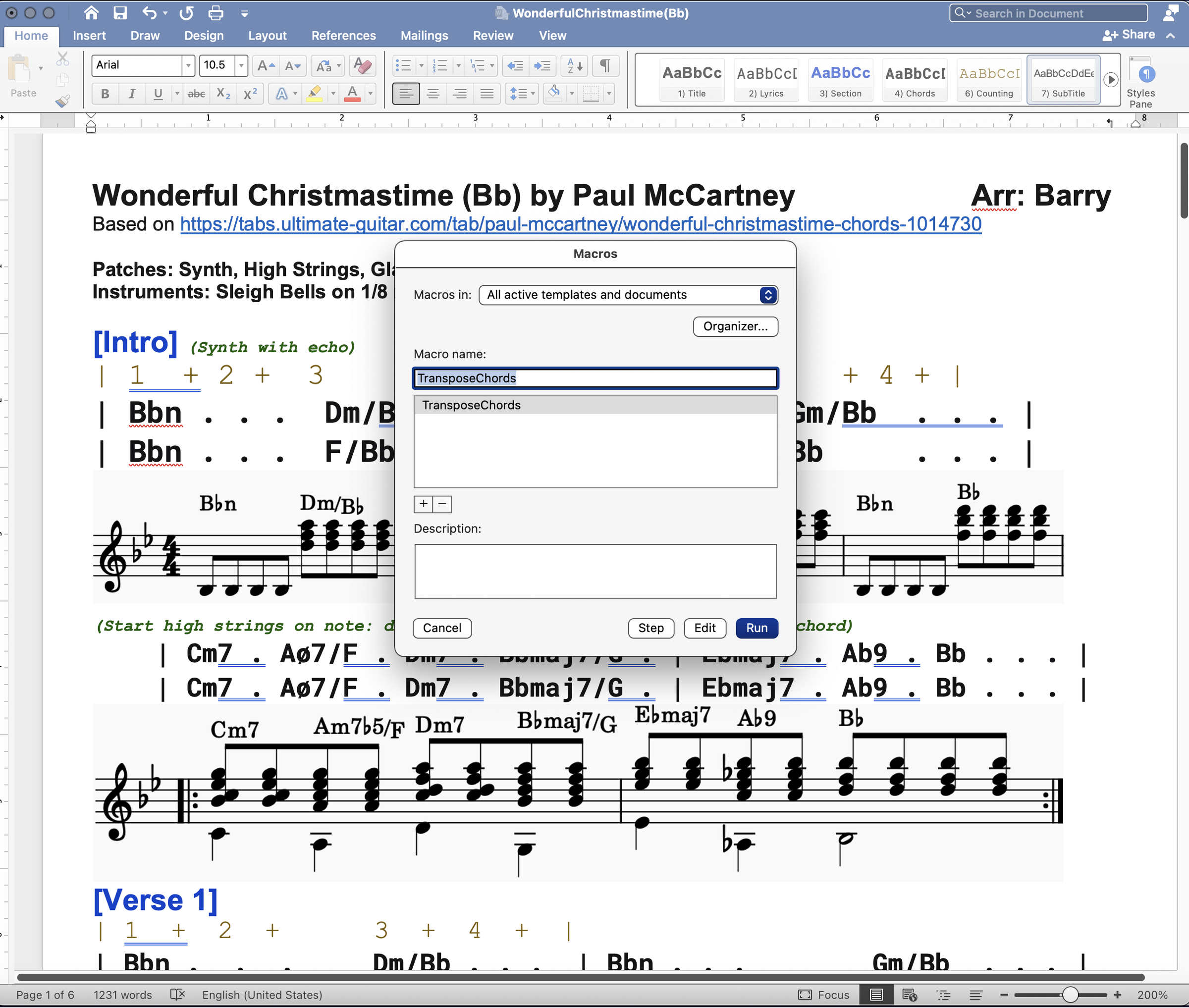1189x1008 pixels.
Task: Enable Focus mode in status bar
Action: tap(825, 994)
